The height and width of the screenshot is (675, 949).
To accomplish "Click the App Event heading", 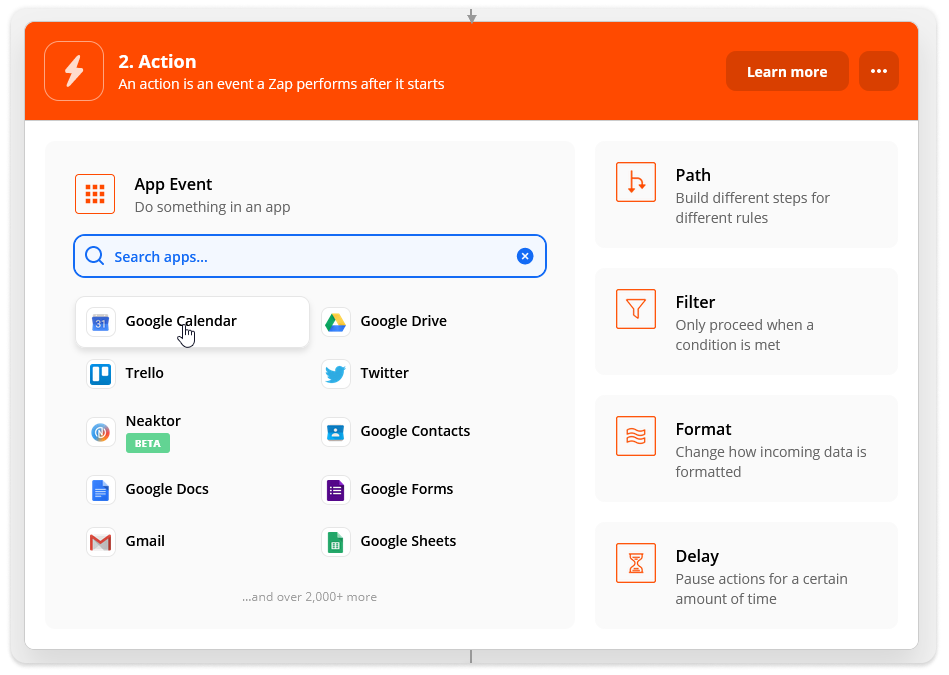I will [173, 184].
